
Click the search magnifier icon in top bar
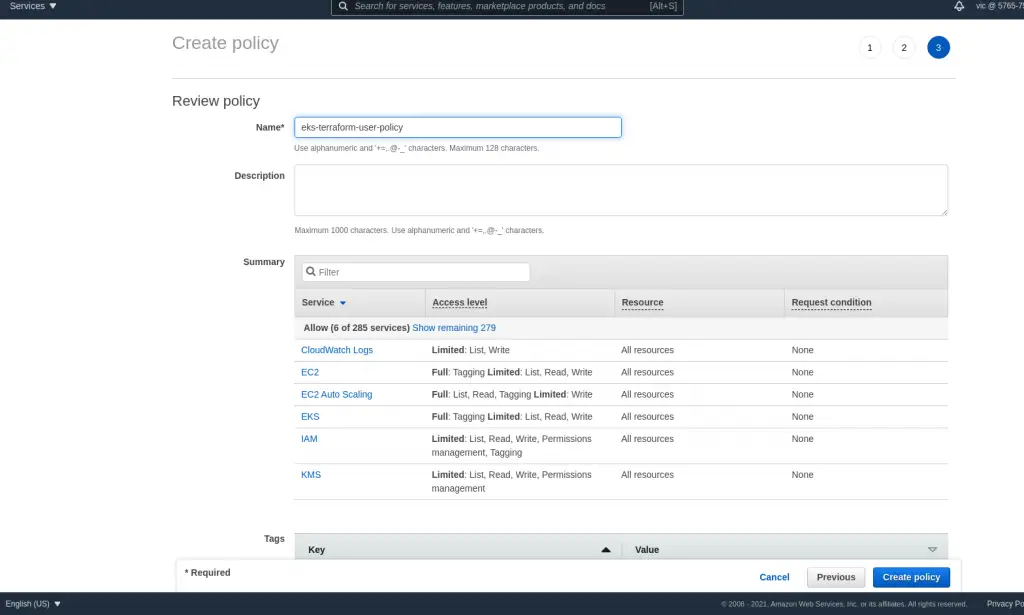click(343, 6)
